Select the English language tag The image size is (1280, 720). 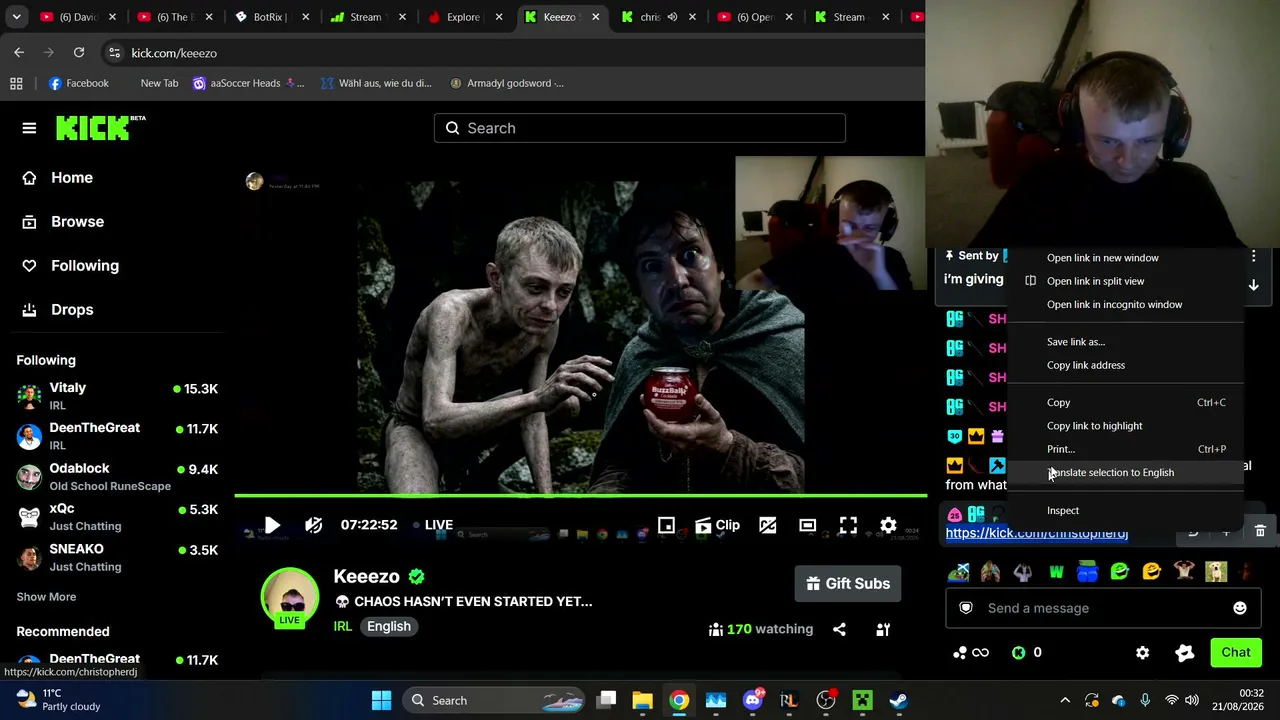389,626
